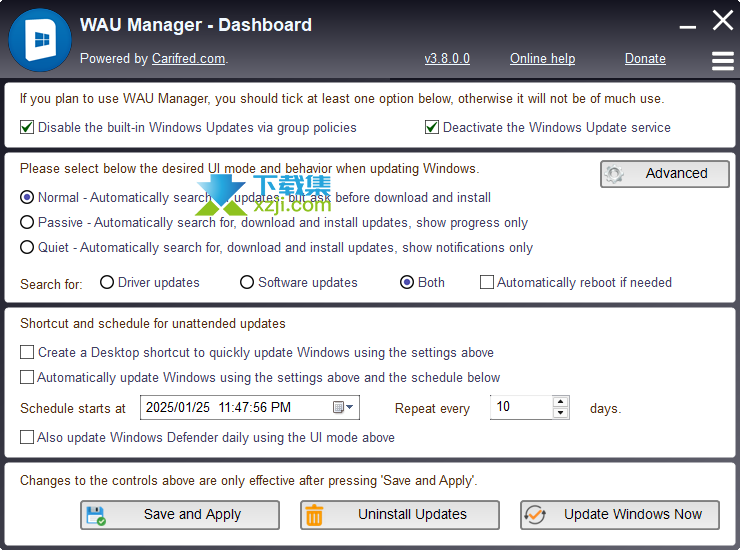Click the Uninstall Updates button
Screen dimensions: 740x550
[x=400, y=515]
